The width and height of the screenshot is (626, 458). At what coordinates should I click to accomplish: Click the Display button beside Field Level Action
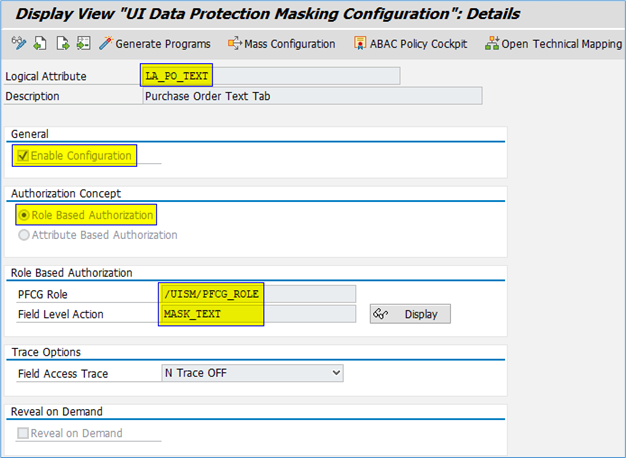[410, 314]
